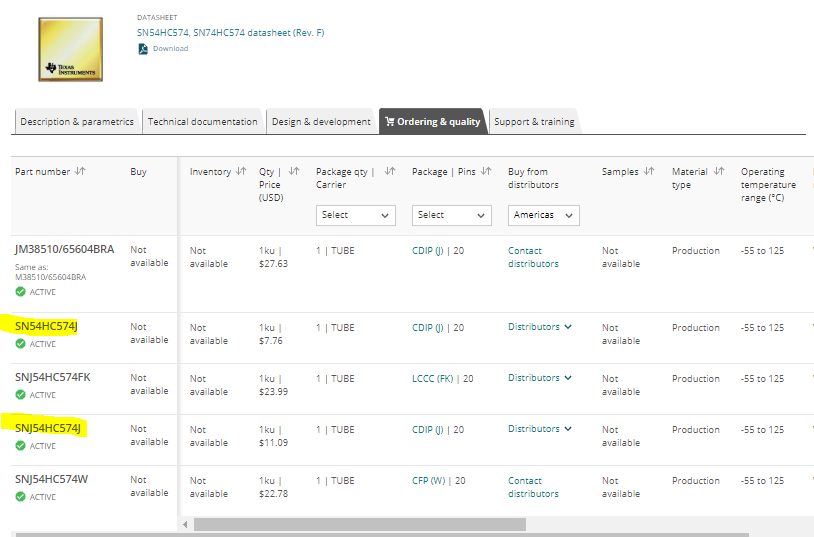Click price 1ku | $11.09
Image resolution: width=814 pixels, height=537 pixels.
click(273, 436)
